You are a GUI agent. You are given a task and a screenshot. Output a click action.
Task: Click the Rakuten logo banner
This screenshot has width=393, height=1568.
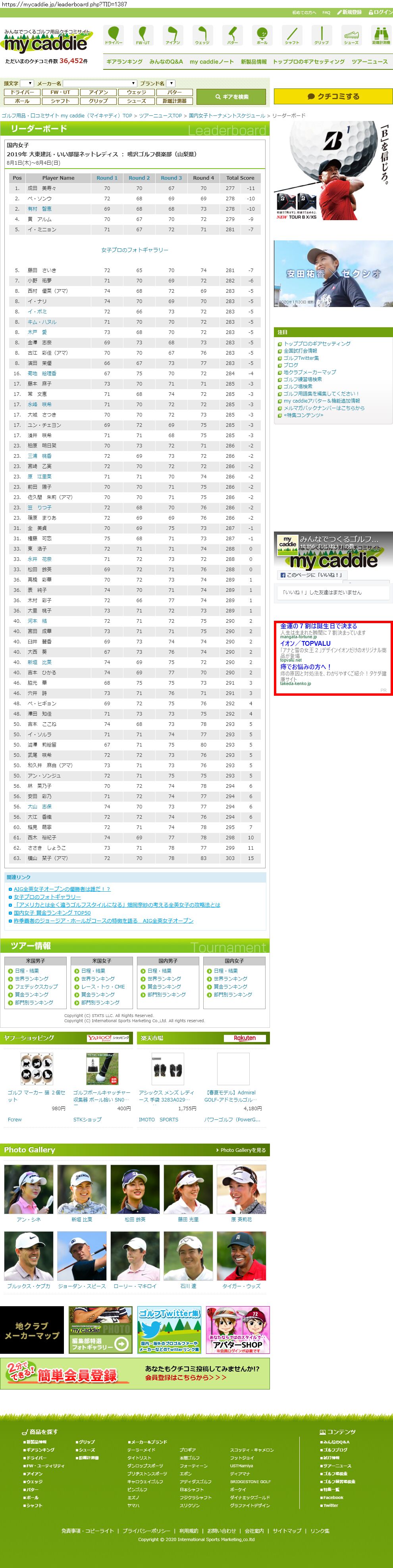click(244, 1038)
